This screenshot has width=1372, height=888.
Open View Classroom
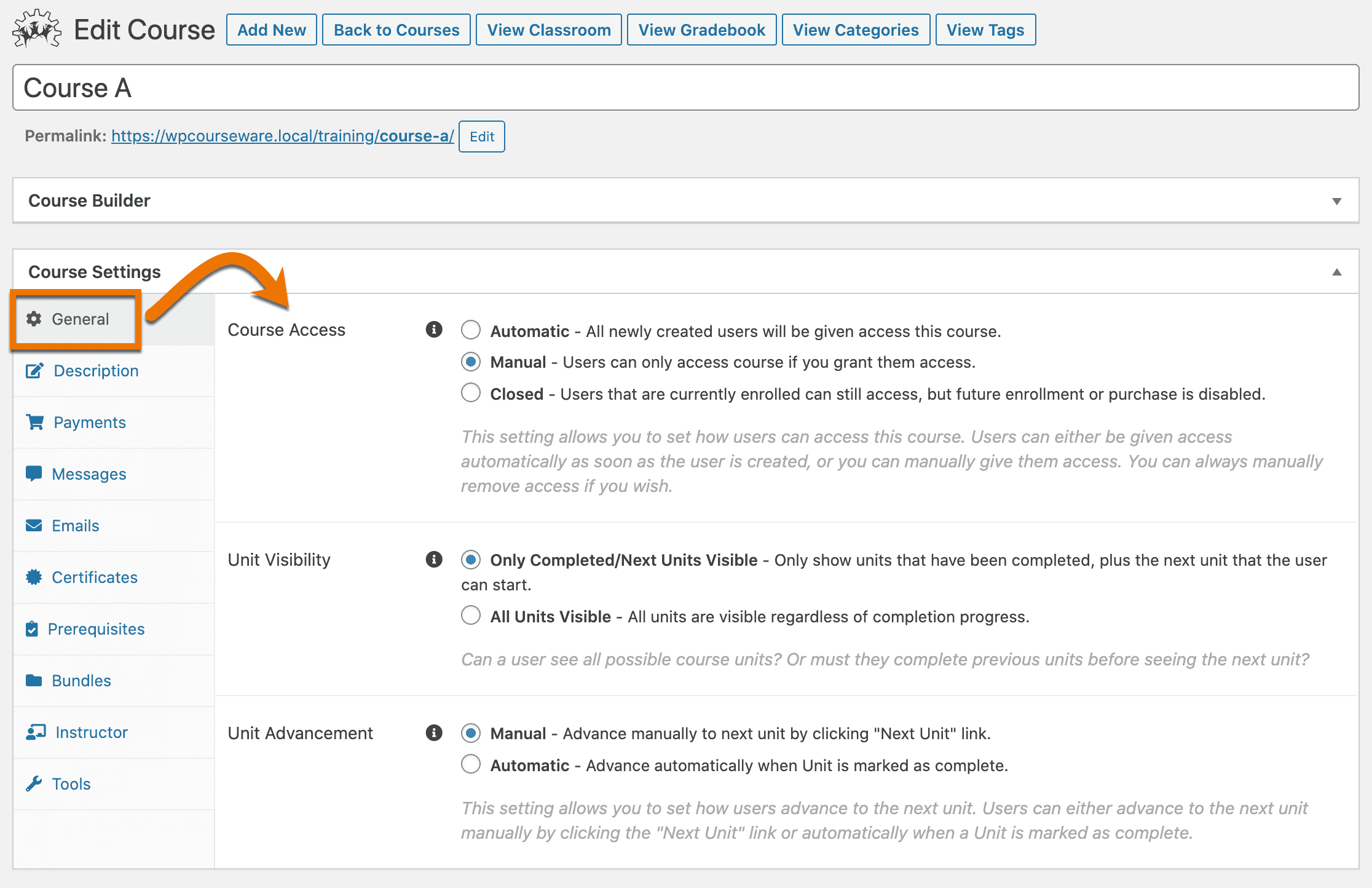coord(549,30)
